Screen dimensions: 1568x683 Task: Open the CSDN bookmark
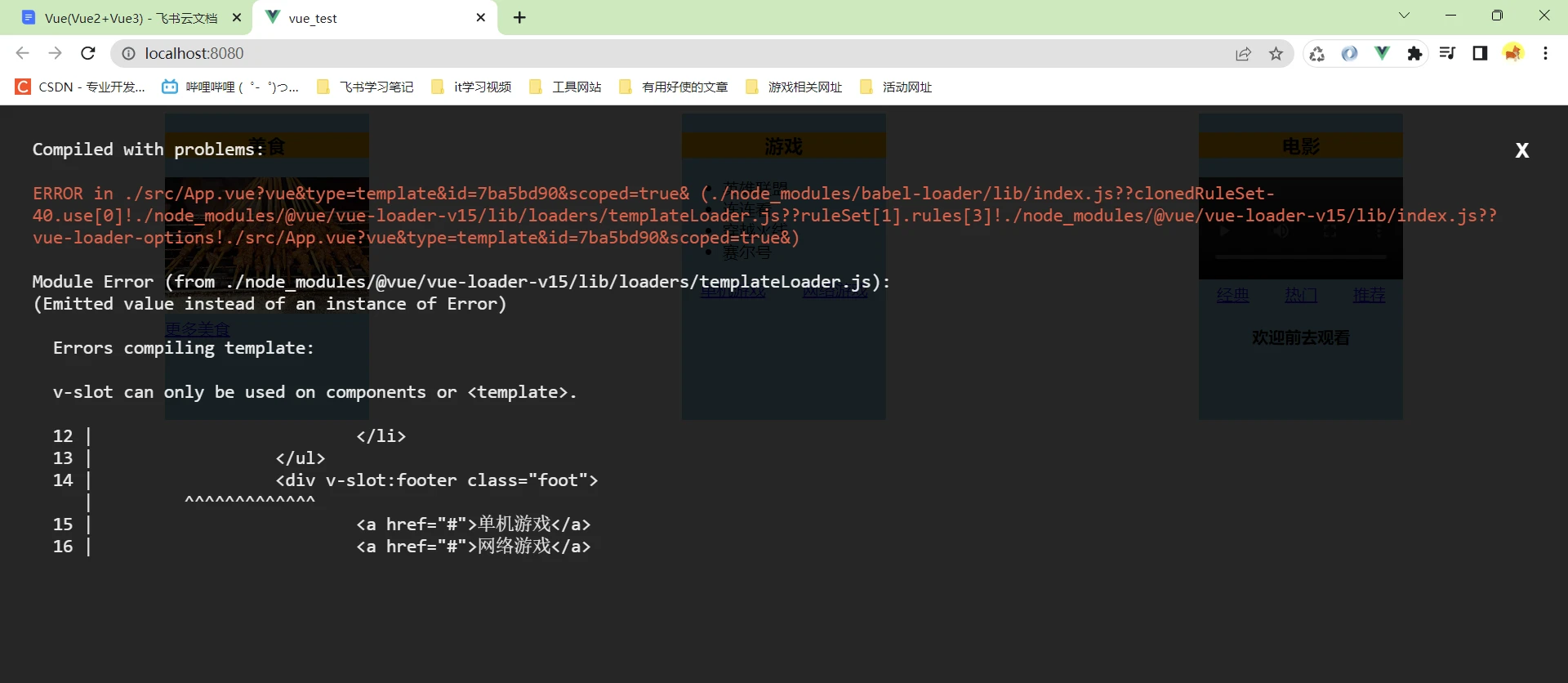[80, 87]
